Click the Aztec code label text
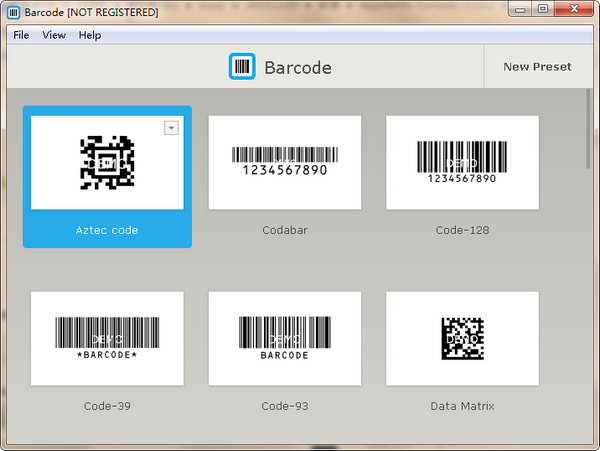600x451 pixels. (107, 230)
